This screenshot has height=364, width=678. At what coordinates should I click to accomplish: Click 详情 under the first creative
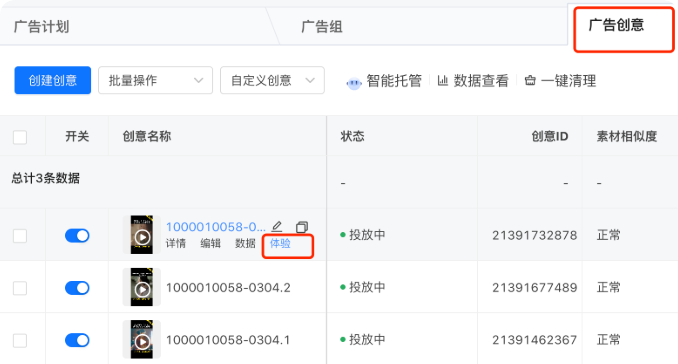(x=176, y=243)
